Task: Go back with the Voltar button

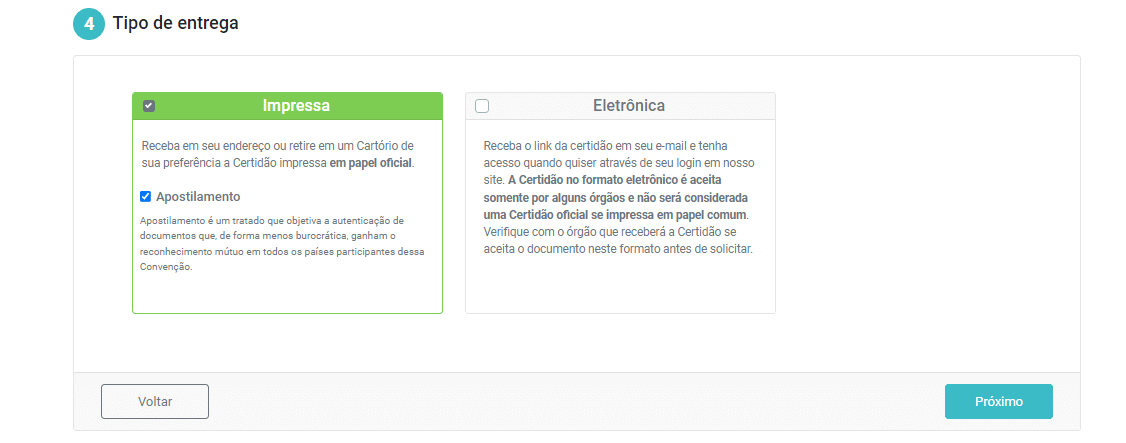Action: click(x=155, y=401)
